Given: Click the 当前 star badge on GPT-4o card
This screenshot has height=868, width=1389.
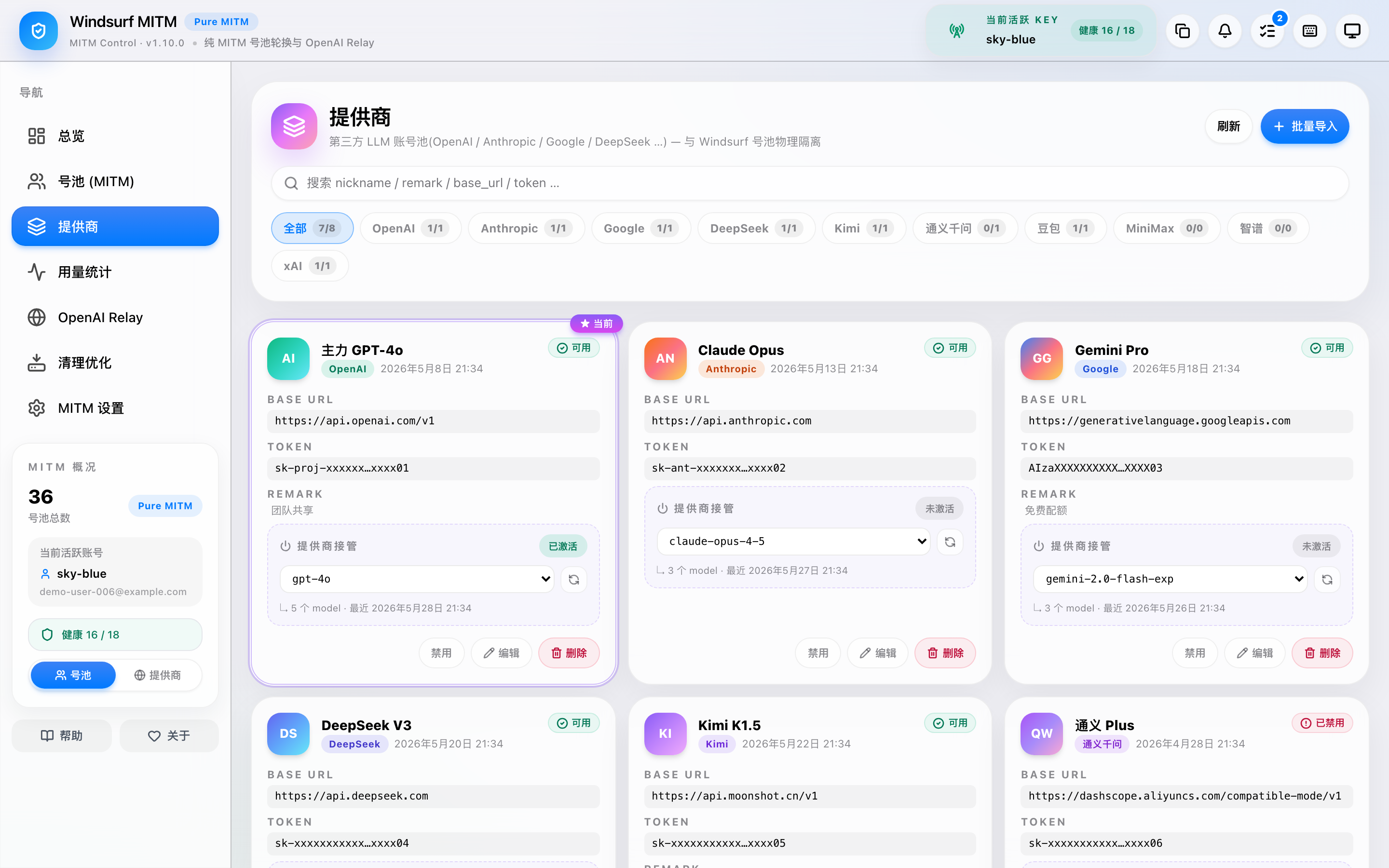Looking at the screenshot, I should click(x=596, y=324).
